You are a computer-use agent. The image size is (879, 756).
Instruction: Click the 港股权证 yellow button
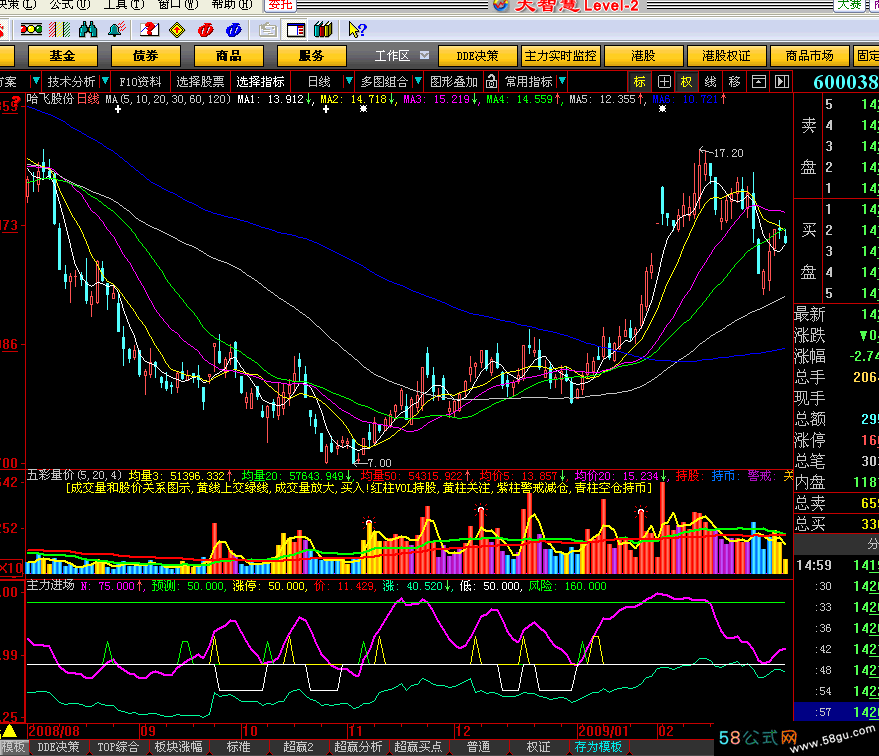tap(727, 55)
